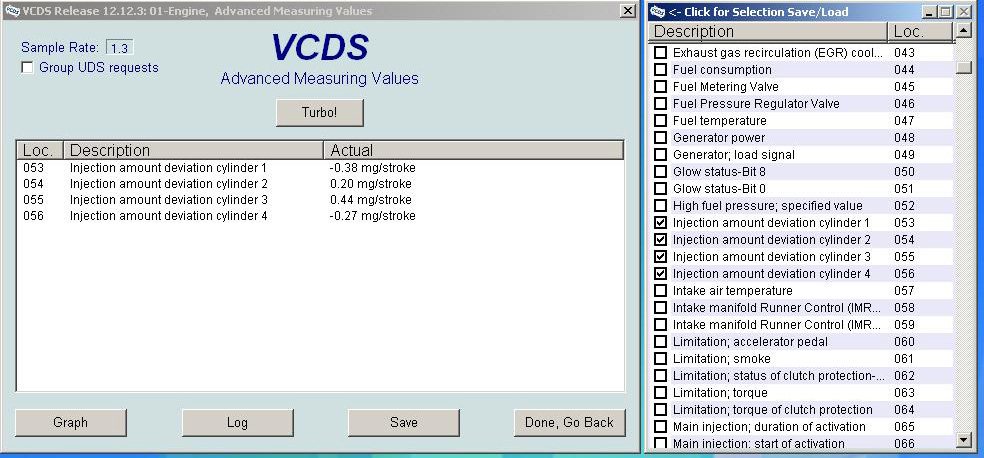Viewport: 984px width, 458px height.
Task: Tick Fuel Pressure Regulator Valve checkbox
Action: (660, 104)
